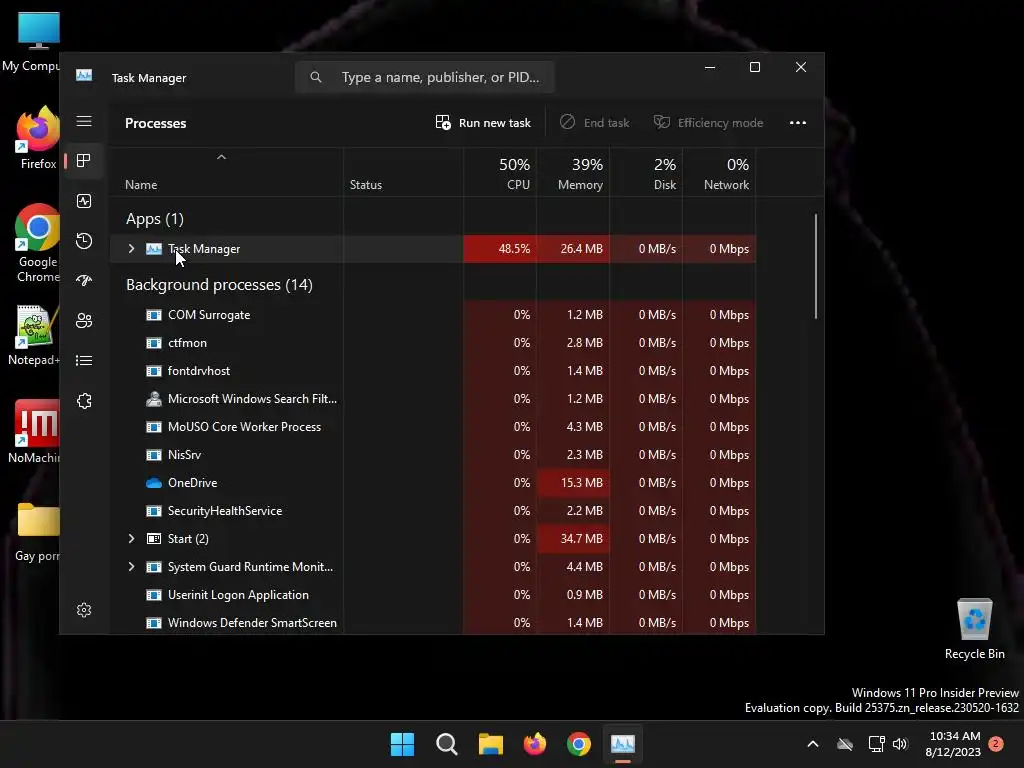Launch Google Chrome from the taskbar
1024x768 pixels.
pyautogui.click(x=579, y=744)
